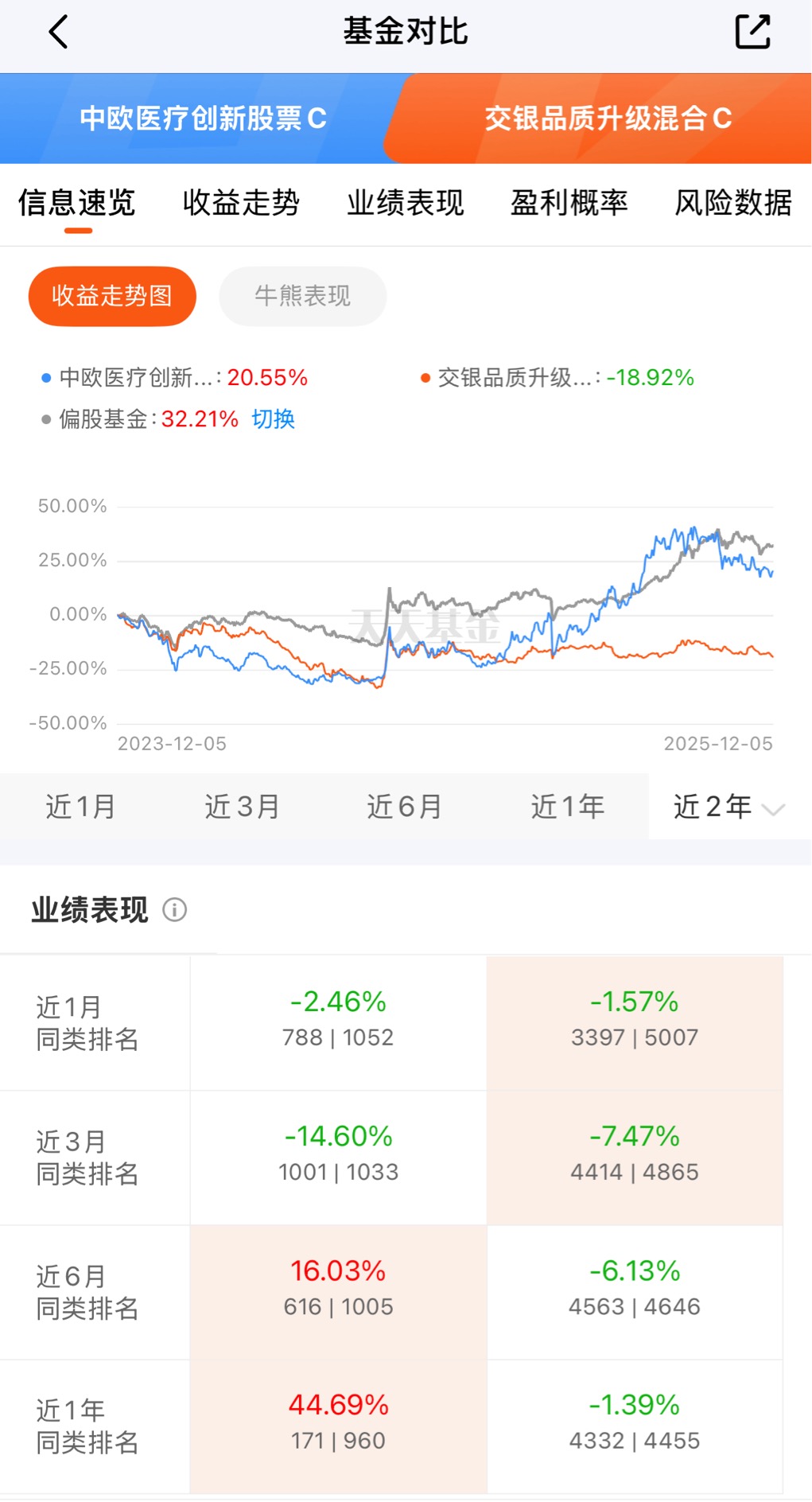812x1502 pixels.
Task: Tap the gray legend dot for 偏股基金
Action: click(46, 419)
